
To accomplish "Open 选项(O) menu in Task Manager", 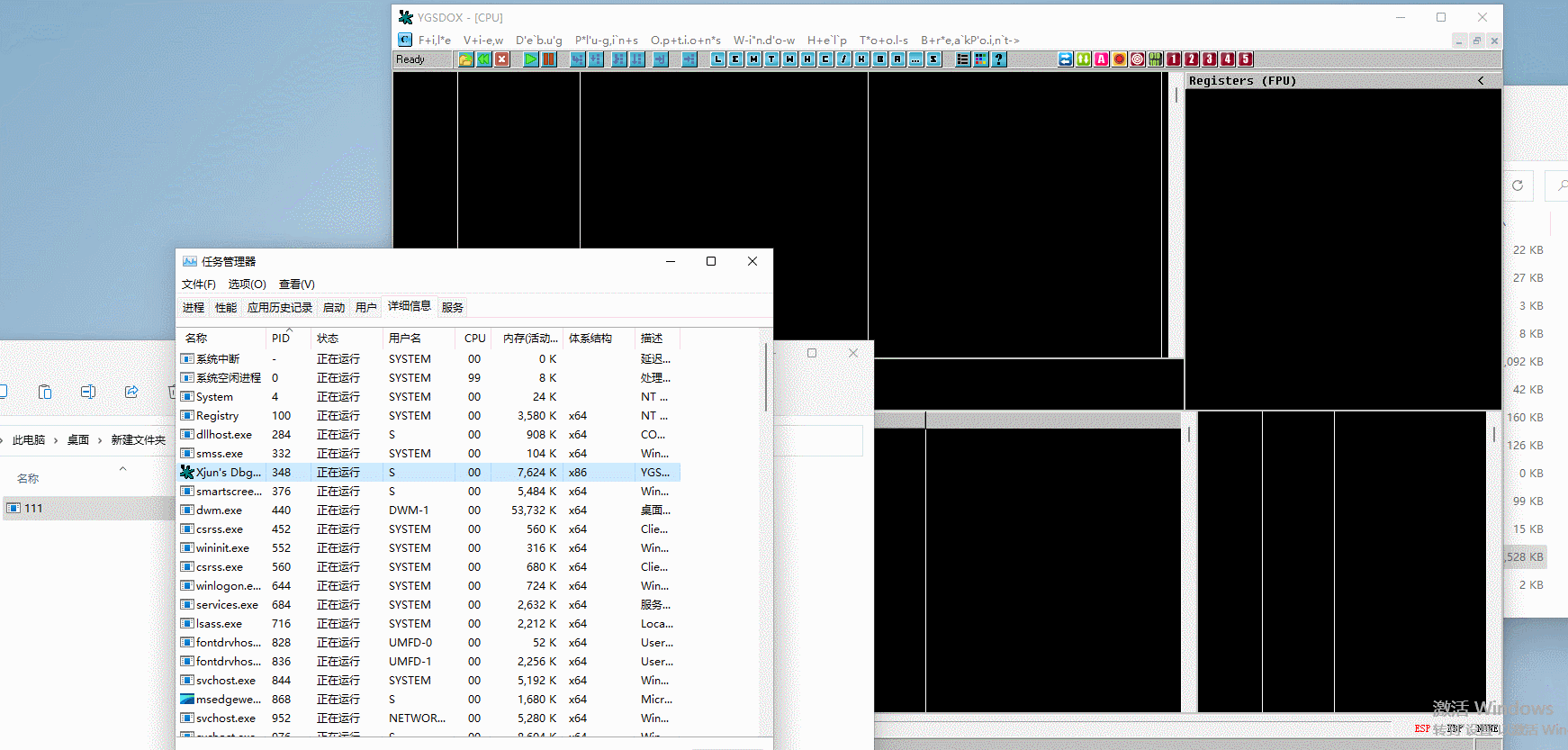I will tap(247, 285).
